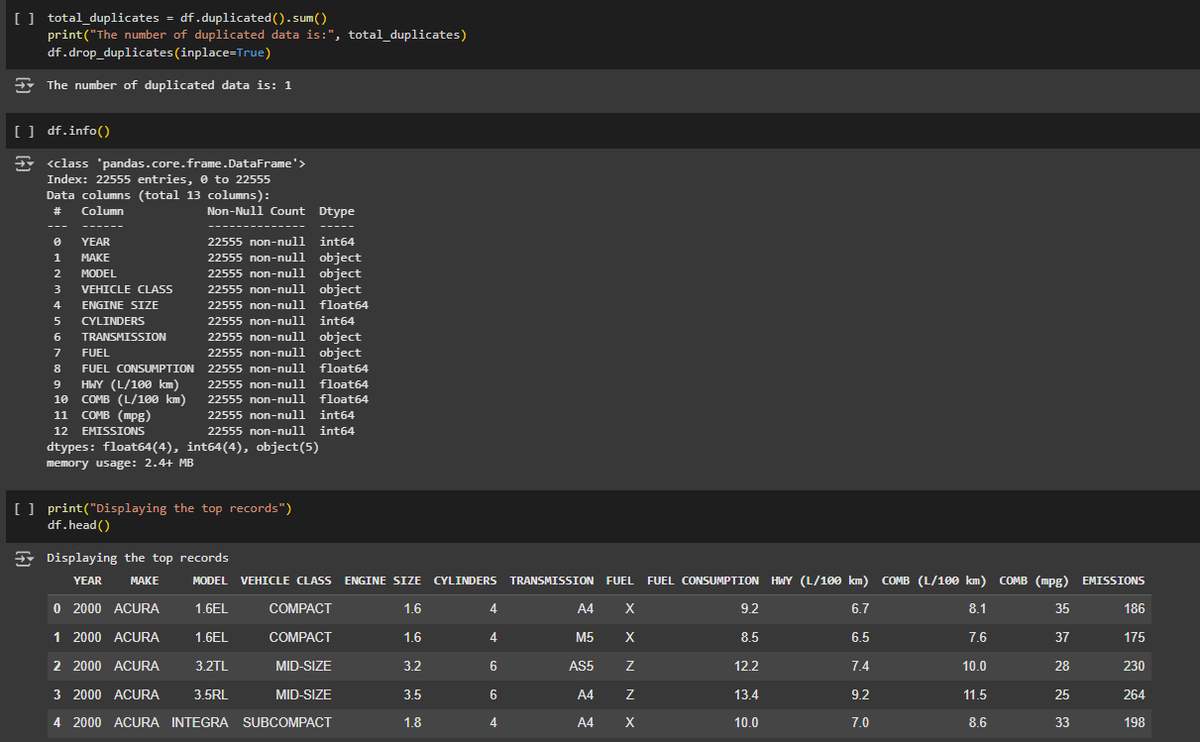The image size is (1200, 742).
Task: Run the df.head() display cell
Action: coord(26,508)
